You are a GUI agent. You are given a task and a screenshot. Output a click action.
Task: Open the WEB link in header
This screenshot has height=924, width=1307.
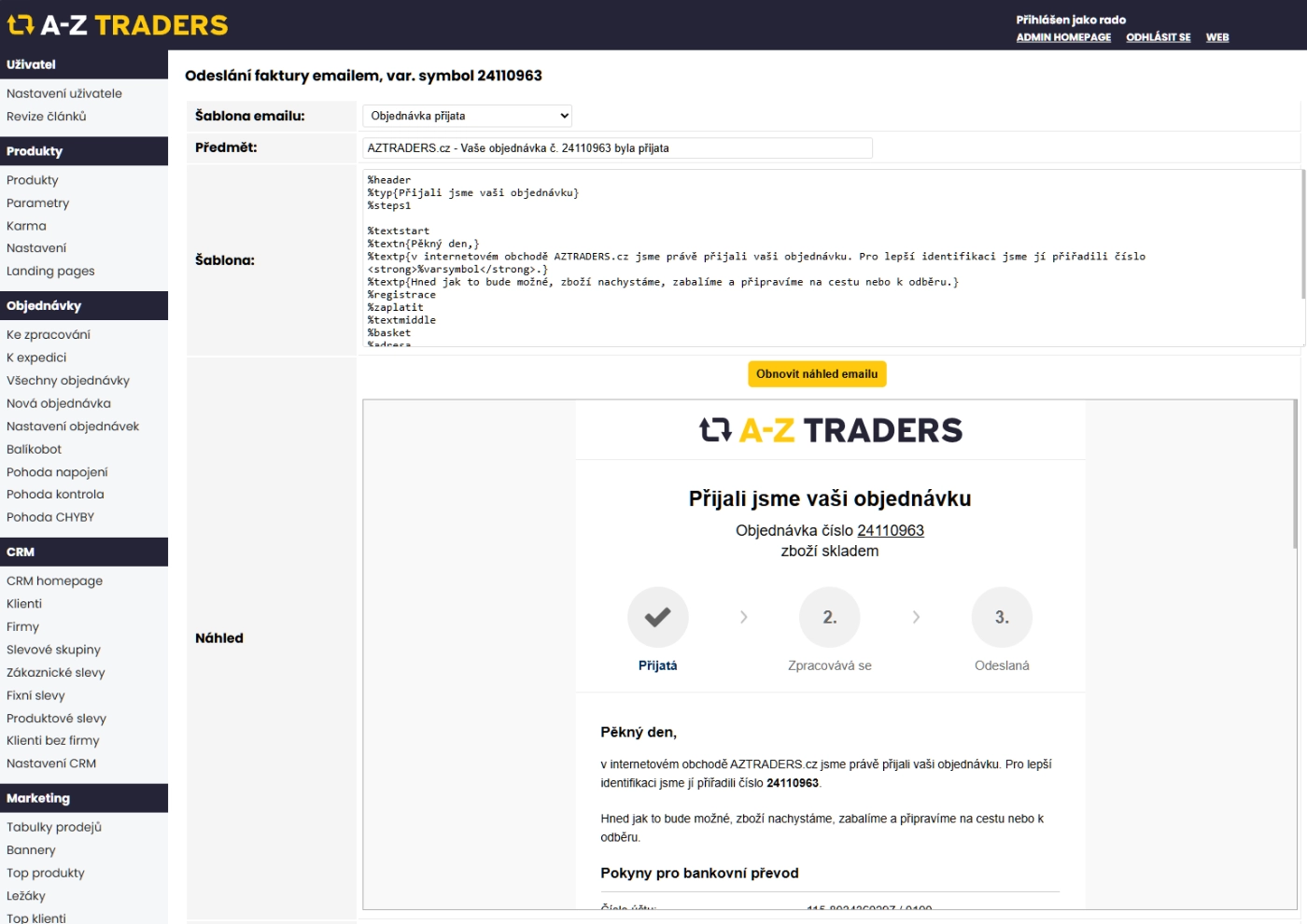tap(1216, 37)
